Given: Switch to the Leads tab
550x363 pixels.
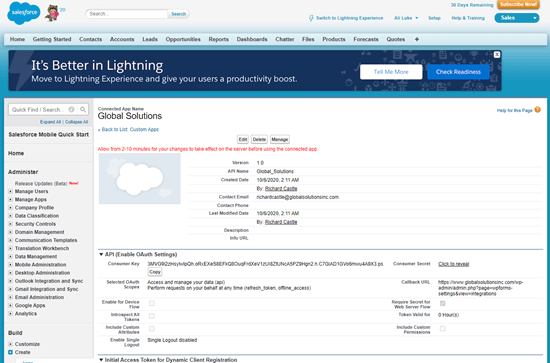Looking at the screenshot, I should click(x=150, y=39).
